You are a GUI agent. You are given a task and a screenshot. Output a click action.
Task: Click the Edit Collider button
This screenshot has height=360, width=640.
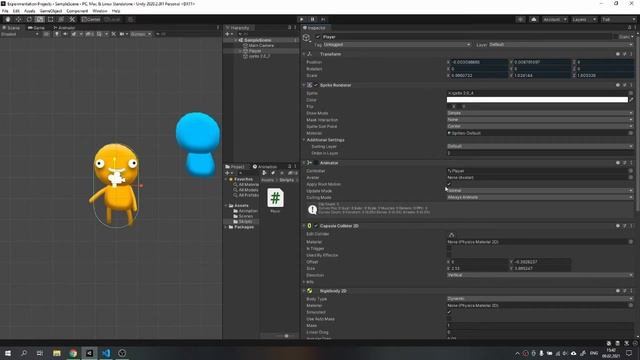(451, 235)
